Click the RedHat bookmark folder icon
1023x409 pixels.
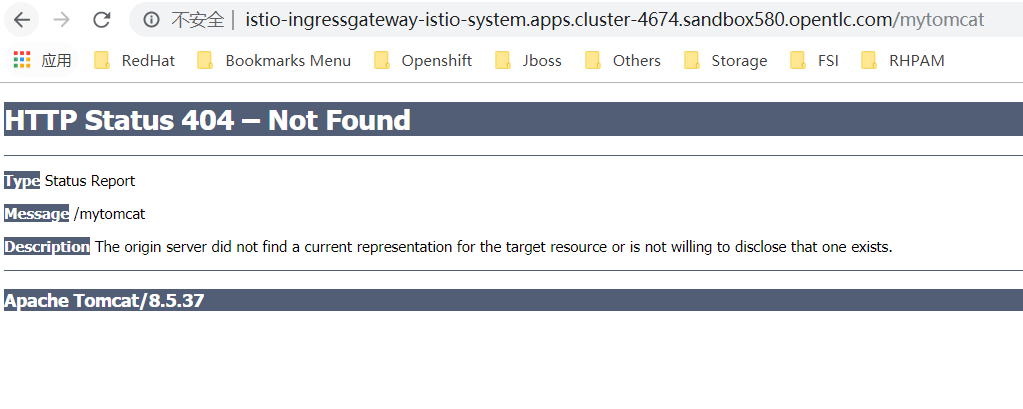tap(102, 61)
